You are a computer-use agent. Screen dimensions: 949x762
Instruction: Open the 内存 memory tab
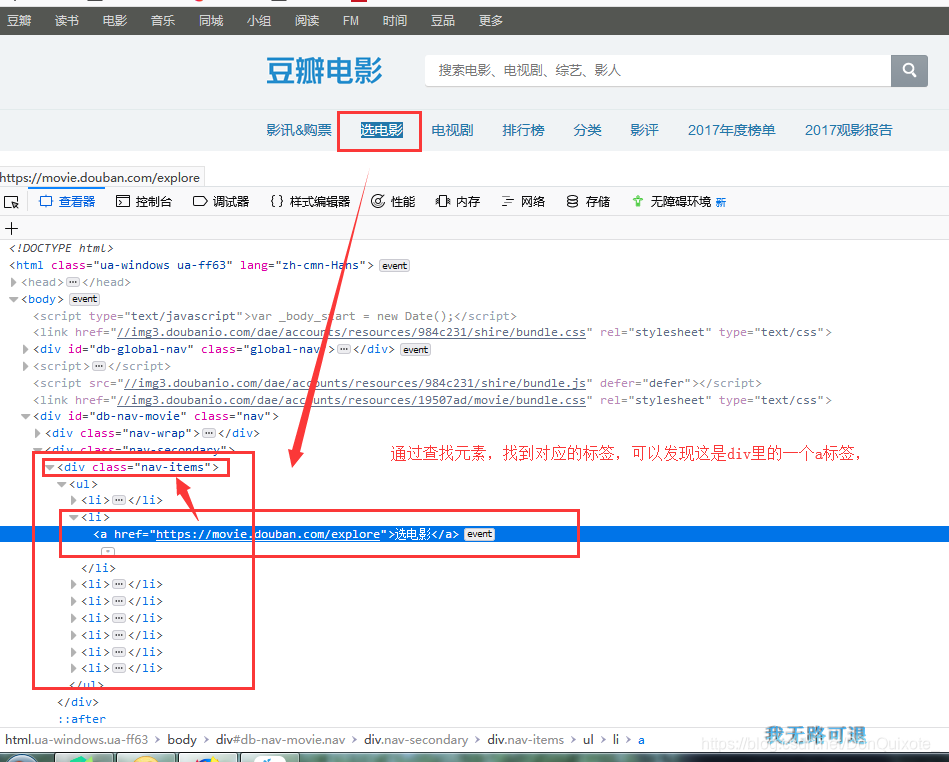(x=458, y=202)
